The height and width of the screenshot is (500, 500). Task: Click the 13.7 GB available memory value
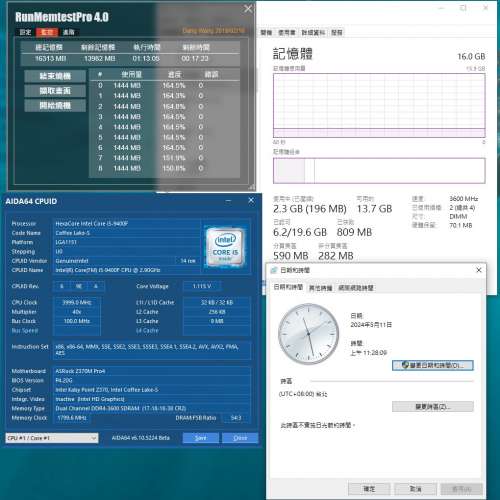[x=374, y=209]
